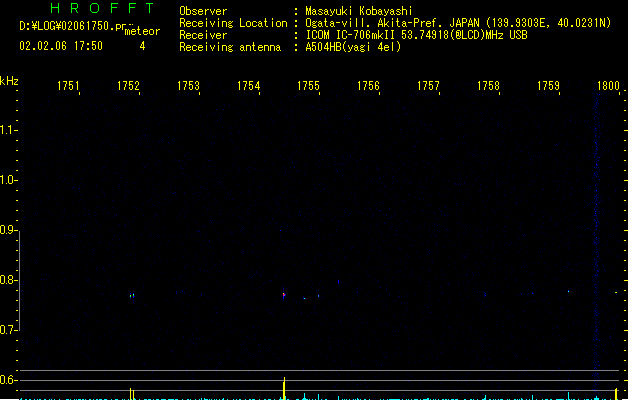Image resolution: width=629 pixels, height=400 pixels.
Task: Click the kHz axis unit label
Action: [x=9, y=81]
